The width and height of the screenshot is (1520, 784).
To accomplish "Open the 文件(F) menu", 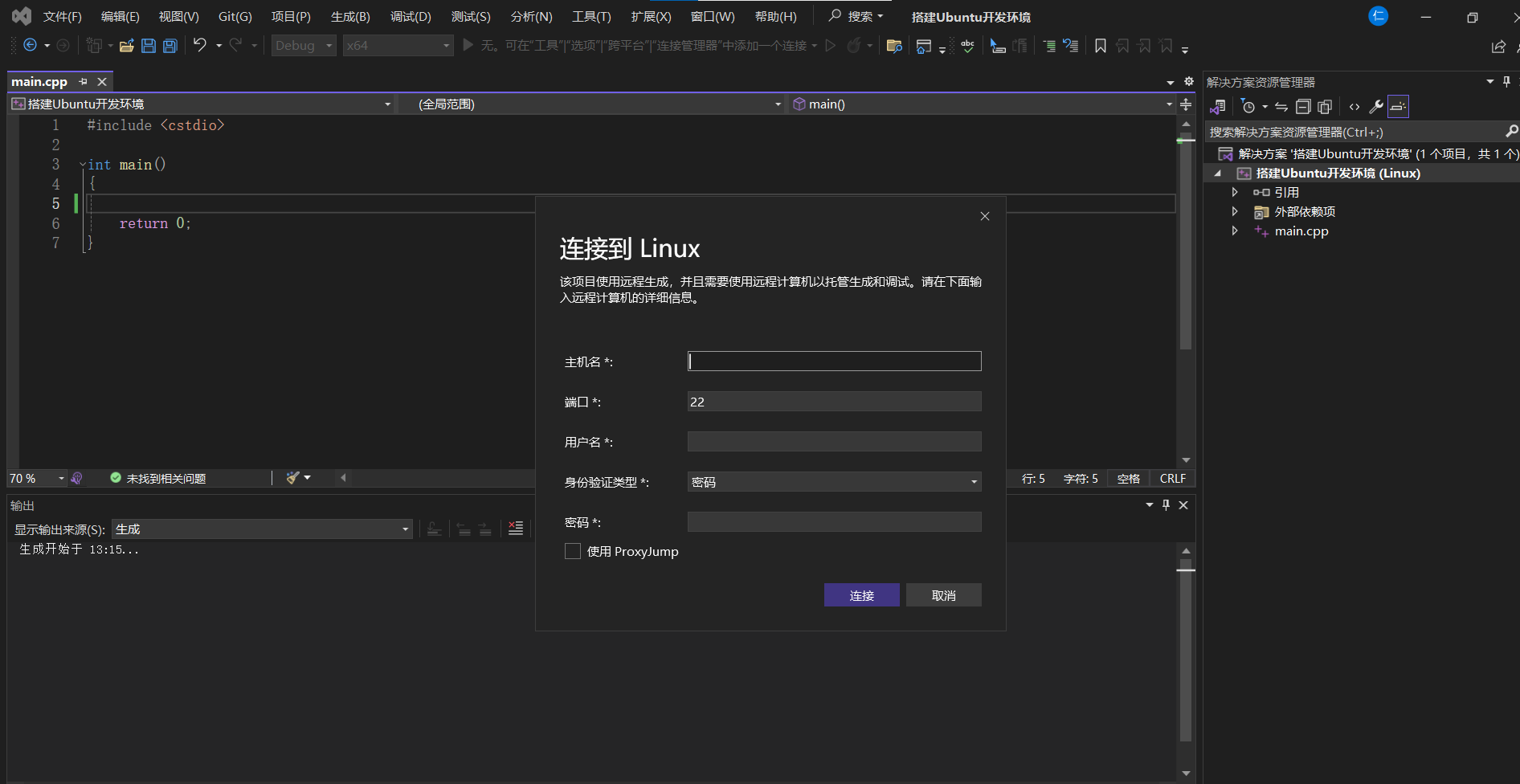I will [x=63, y=17].
